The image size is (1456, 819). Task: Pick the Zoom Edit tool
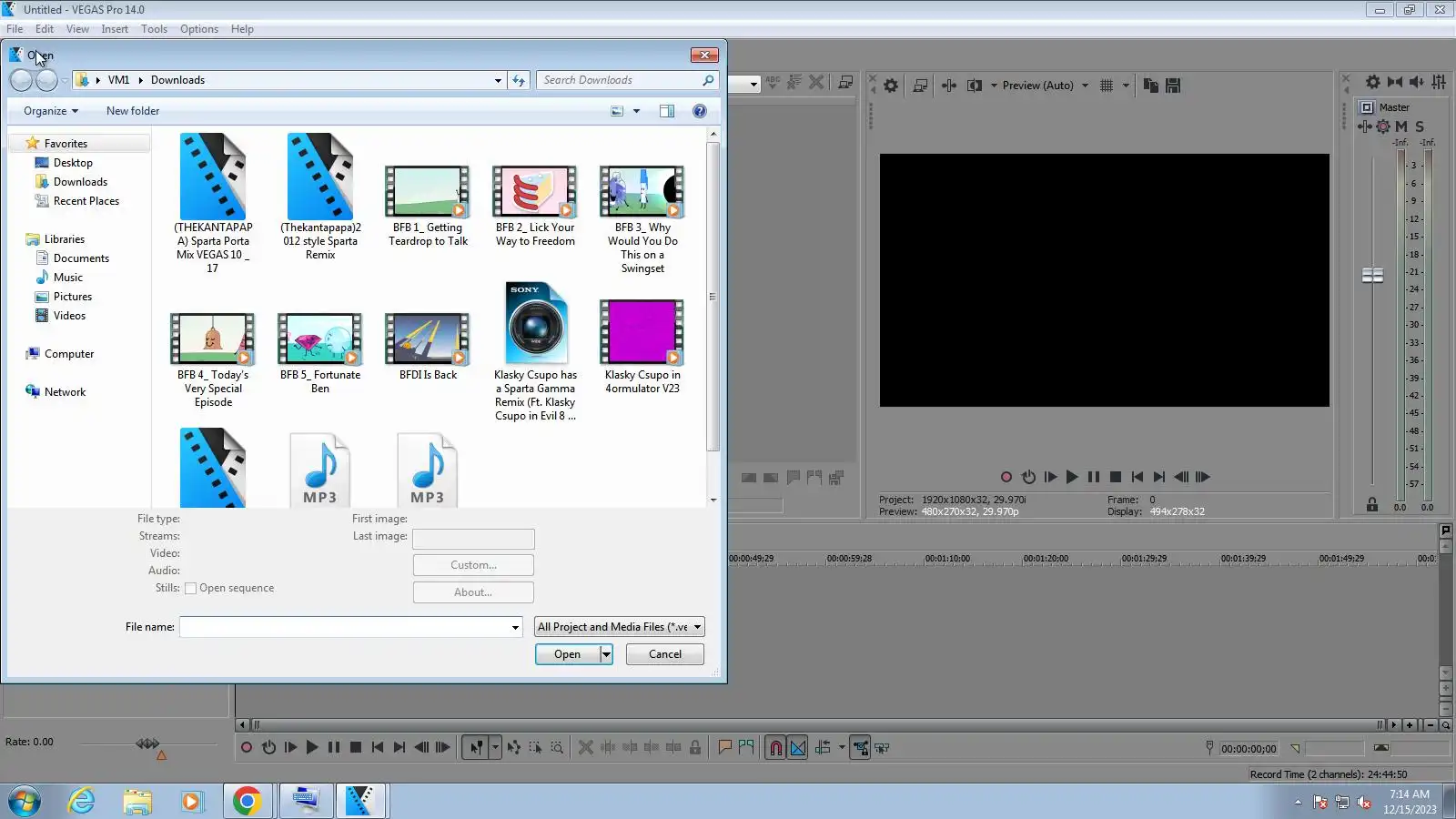(557, 748)
